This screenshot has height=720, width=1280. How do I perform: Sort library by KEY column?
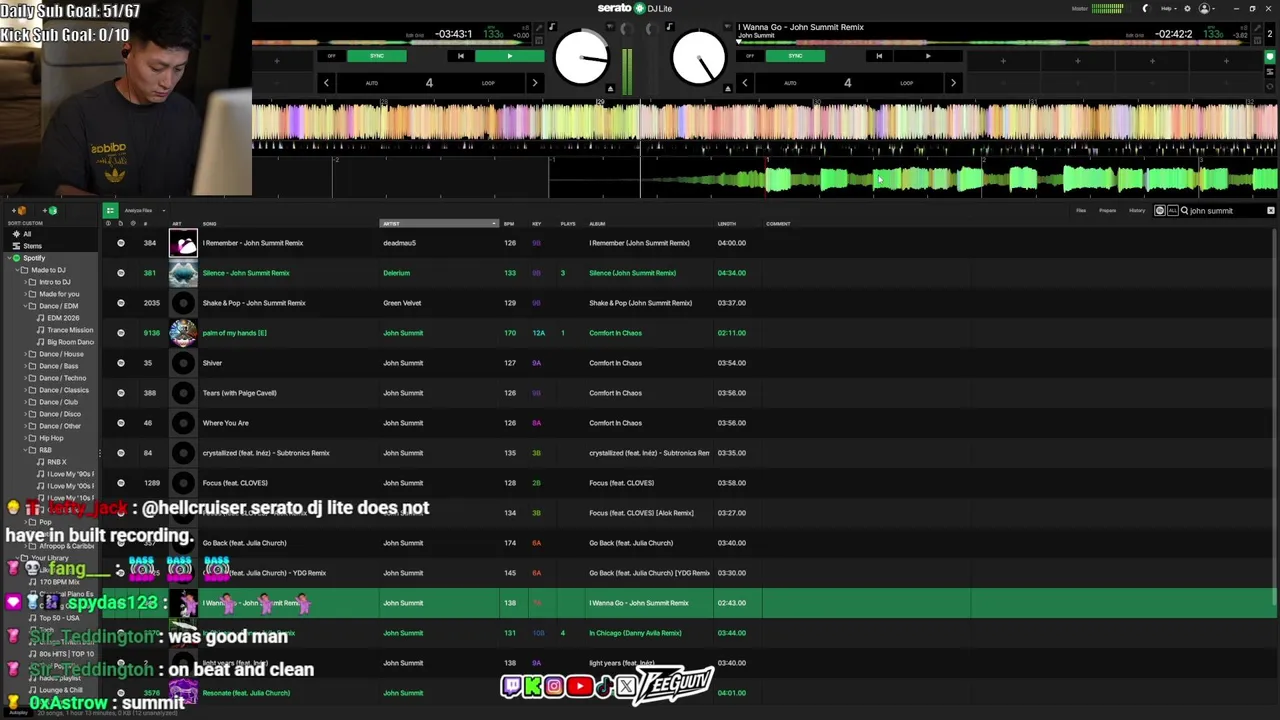(x=537, y=224)
